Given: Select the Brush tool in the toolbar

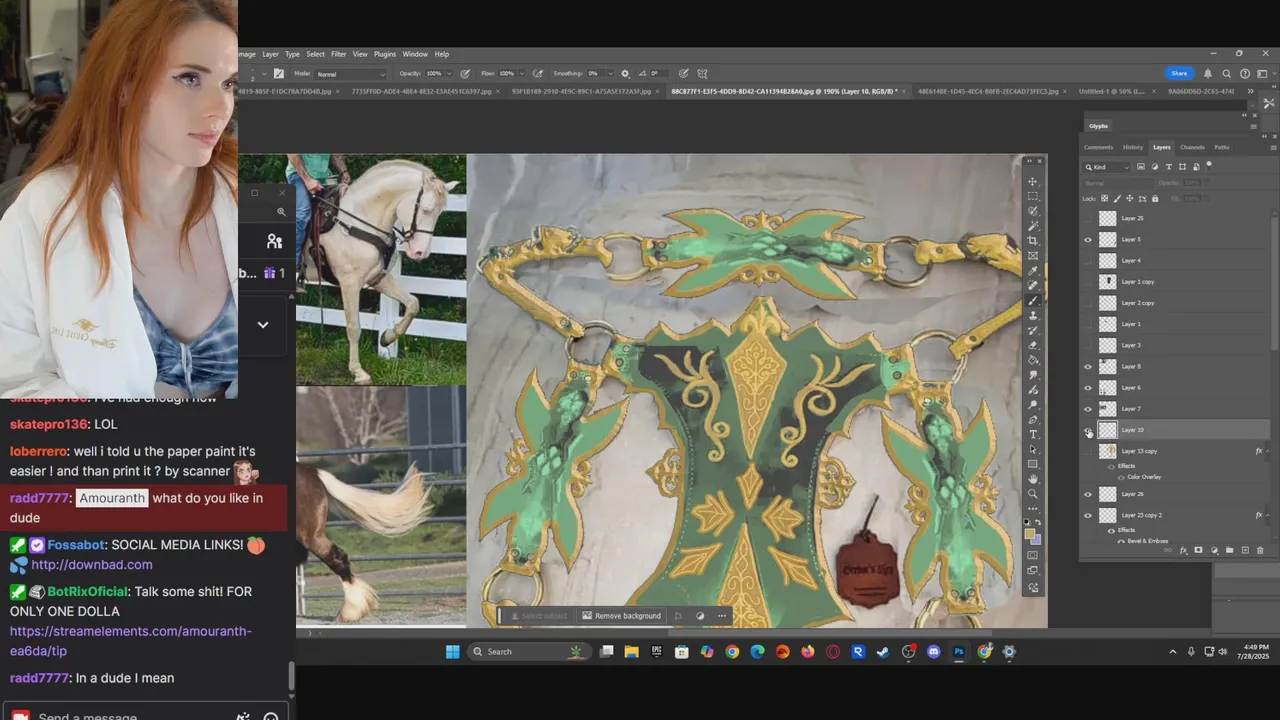Looking at the screenshot, I should click(x=1033, y=301).
